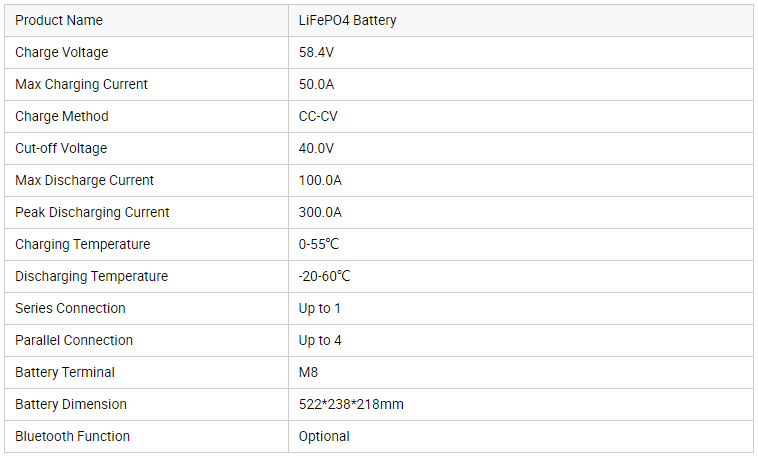This screenshot has width=758, height=458.
Task: Click the "Charge Voltage" row label
Action: pos(62,53)
